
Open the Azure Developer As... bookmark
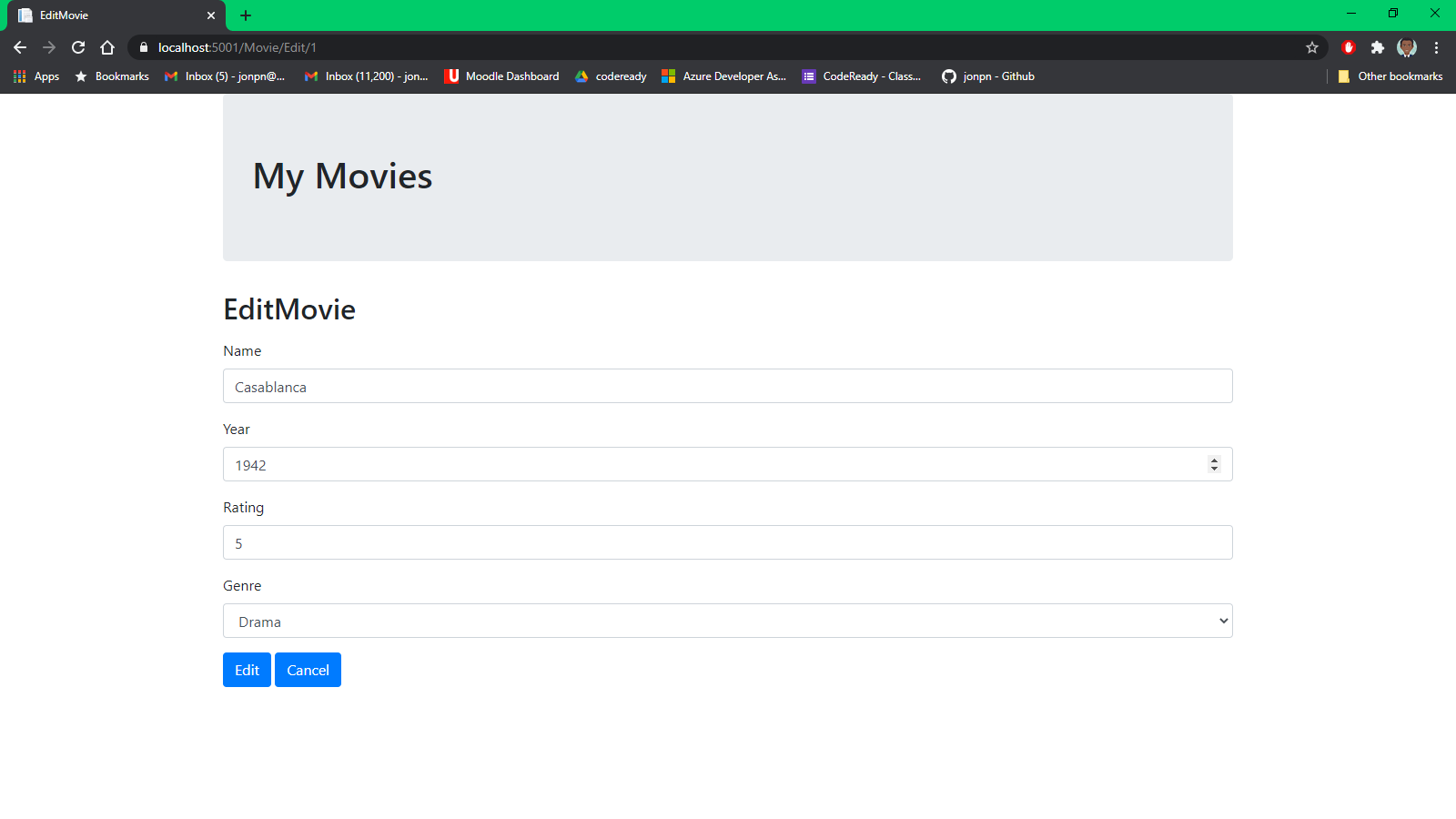tap(733, 76)
